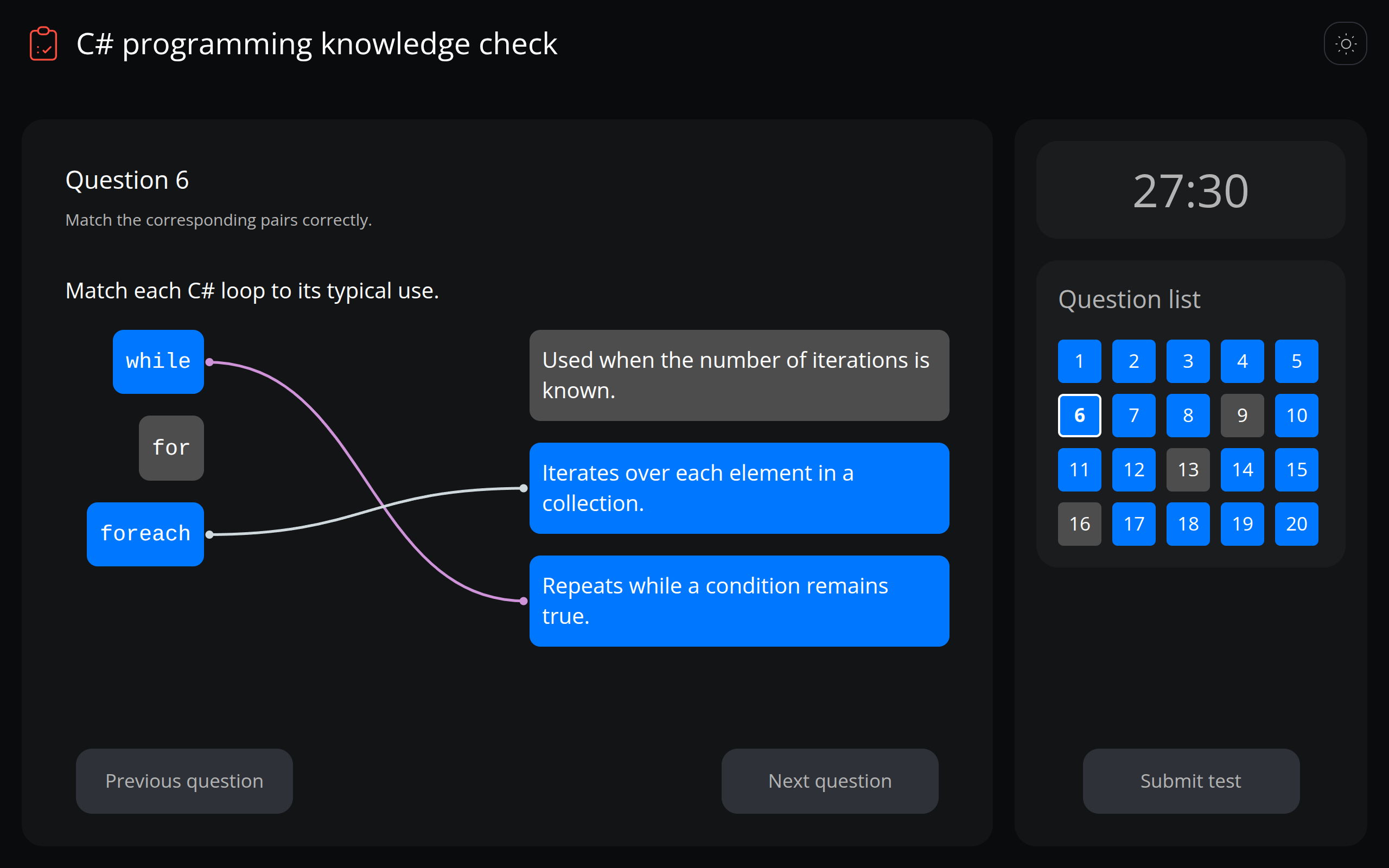
Task: Toggle light theme with sun icon
Action: click(1346, 43)
